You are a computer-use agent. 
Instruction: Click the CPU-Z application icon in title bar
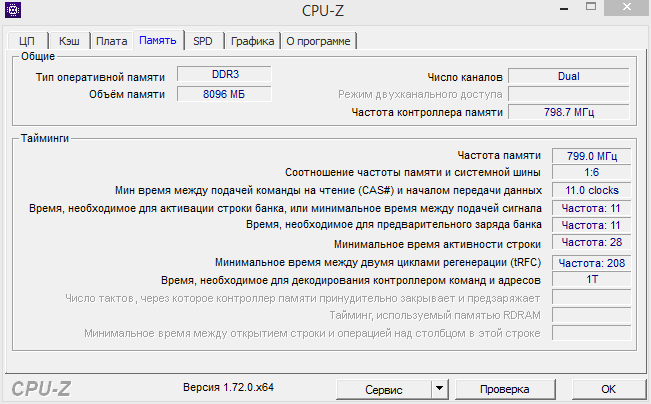point(12,10)
